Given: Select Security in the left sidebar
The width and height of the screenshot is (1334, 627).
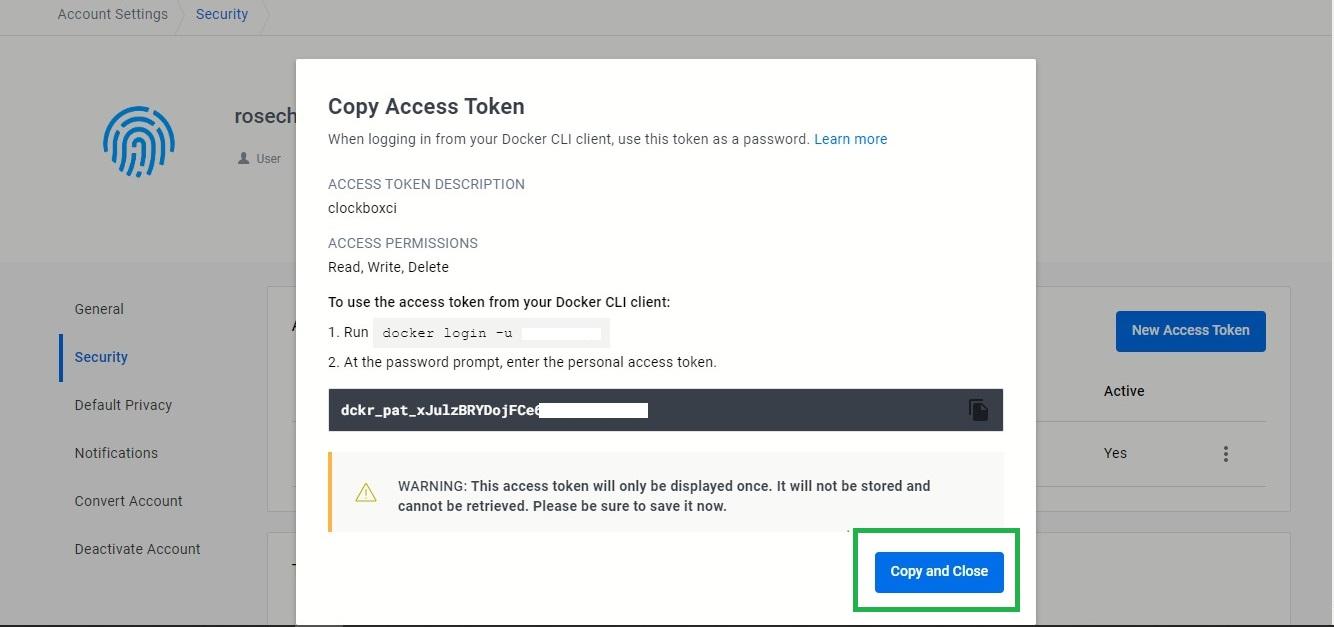Looking at the screenshot, I should point(101,357).
